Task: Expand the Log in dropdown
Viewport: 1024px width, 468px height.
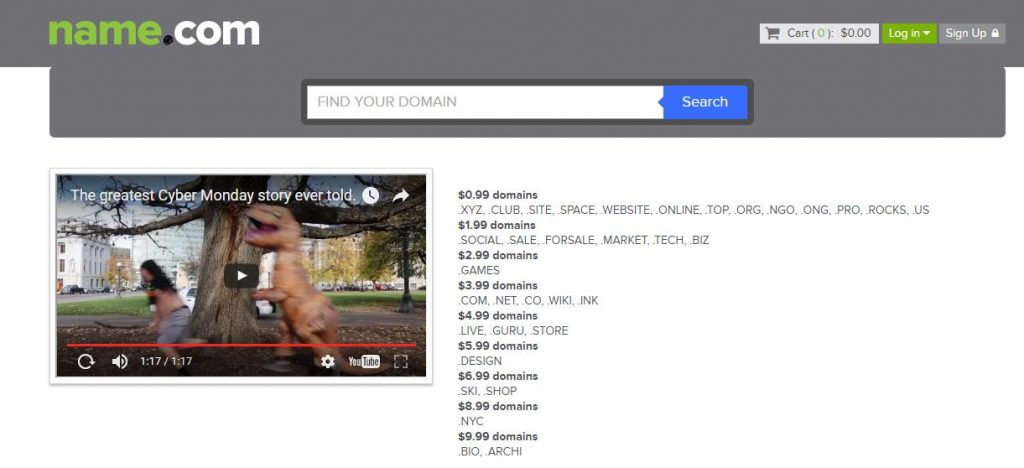Action: point(908,33)
